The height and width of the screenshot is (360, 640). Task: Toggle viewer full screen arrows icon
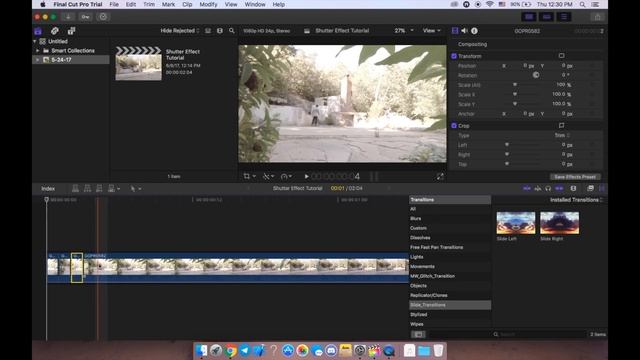440,176
